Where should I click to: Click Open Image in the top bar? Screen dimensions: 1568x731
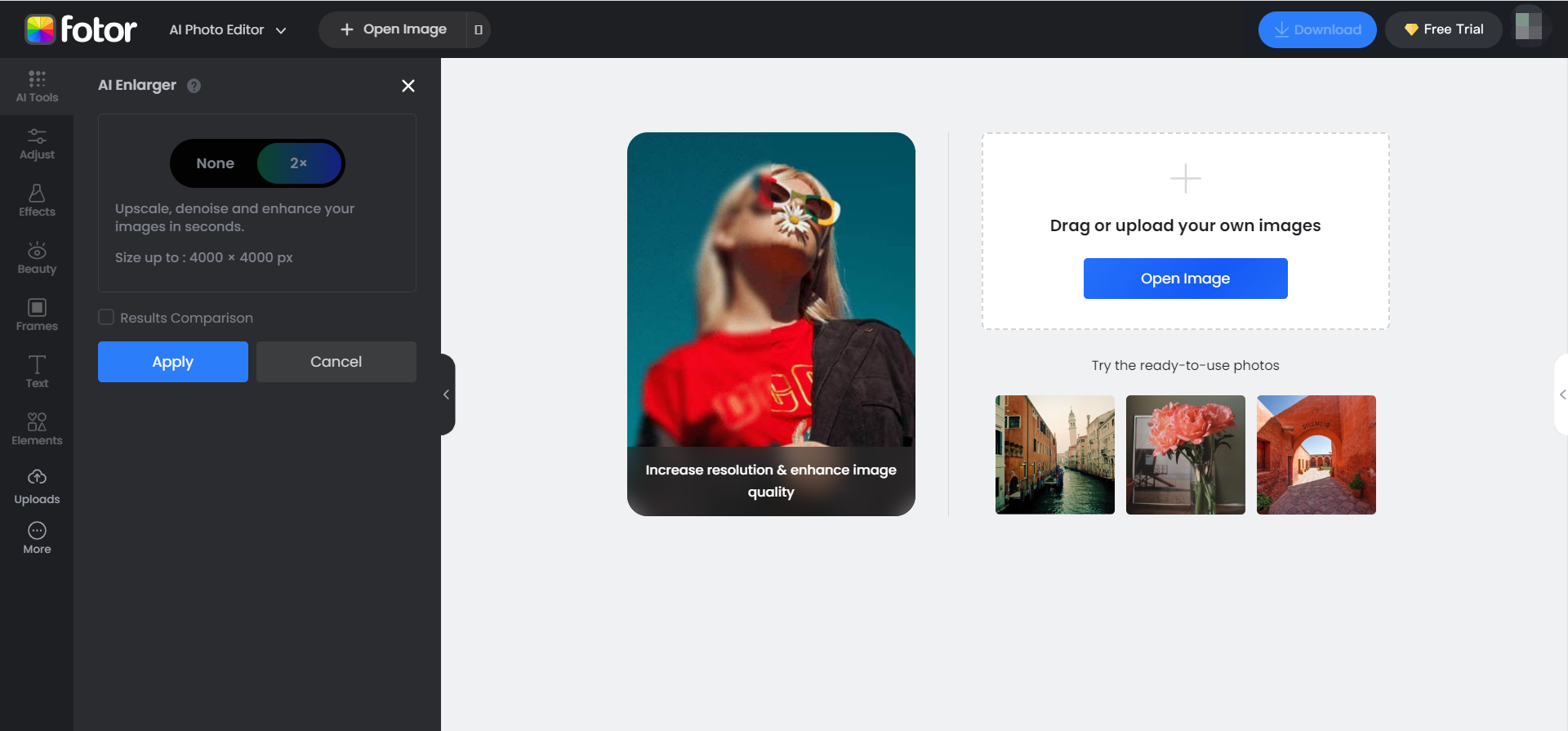(393, 29)
